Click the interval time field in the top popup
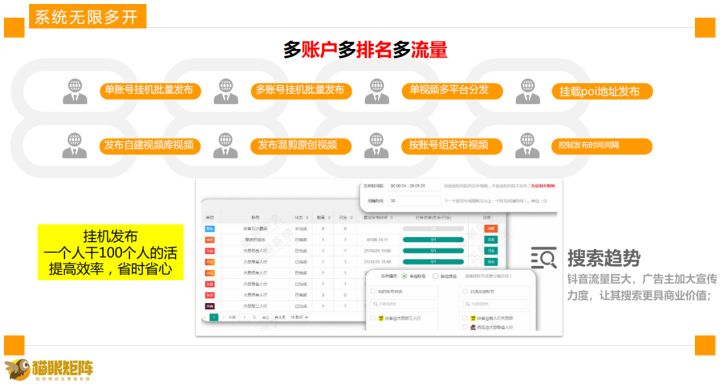Viewport: 720px width, 385px height. [415, 201]
